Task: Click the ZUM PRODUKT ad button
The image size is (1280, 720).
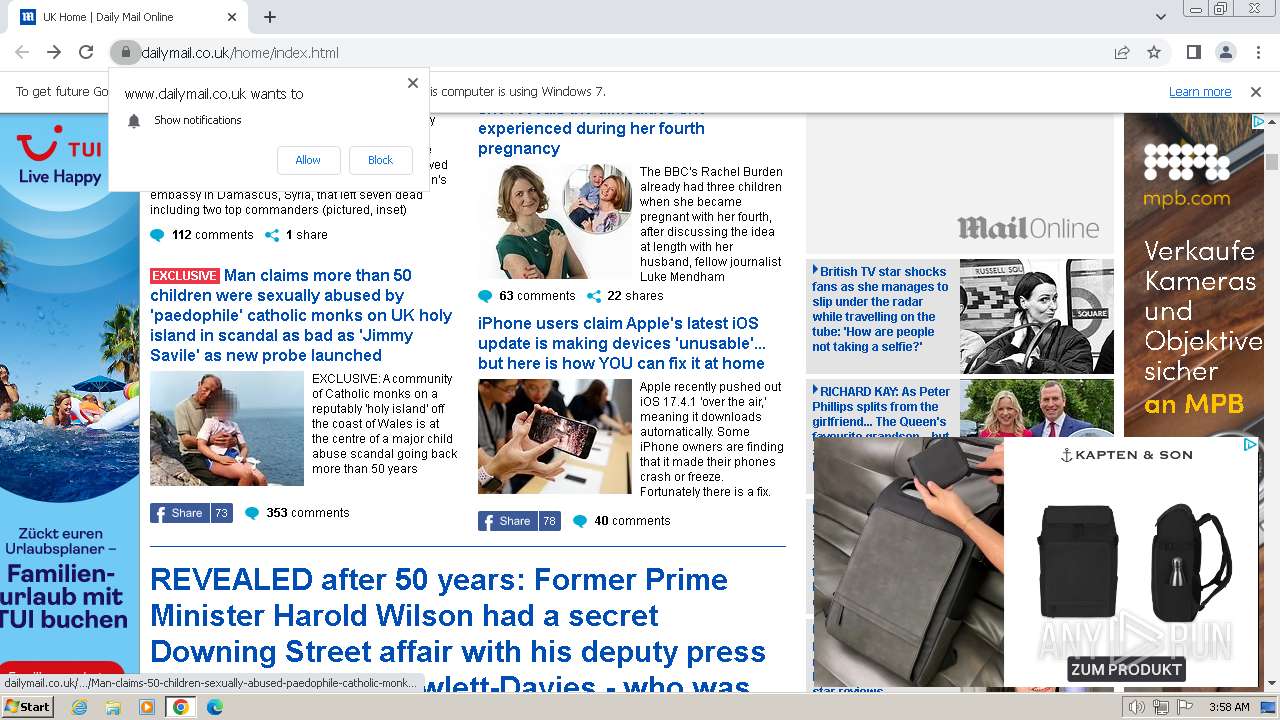Action: pos(1126,670)
